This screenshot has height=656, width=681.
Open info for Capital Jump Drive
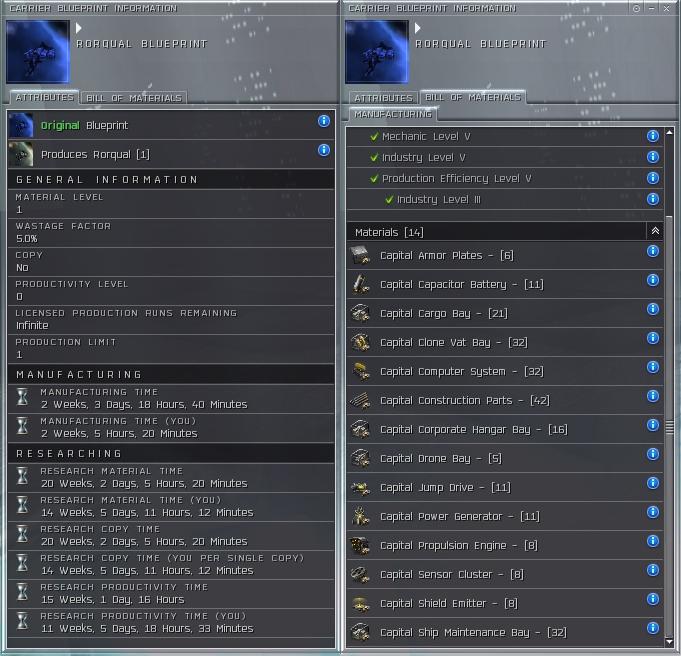tap(652, 484)
